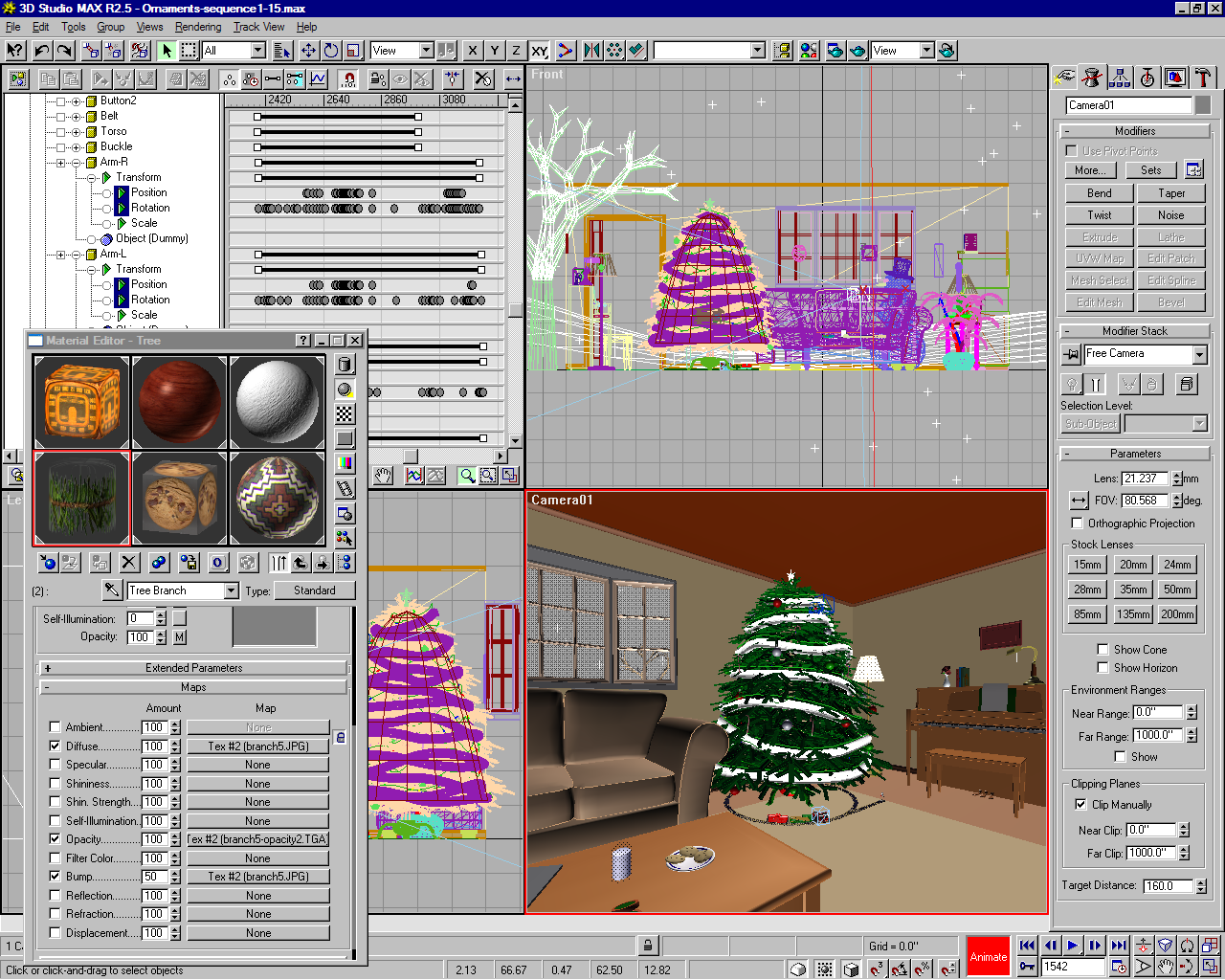Choose the Select and Rotate tool
1225x980 pixels.
point(331,51)
